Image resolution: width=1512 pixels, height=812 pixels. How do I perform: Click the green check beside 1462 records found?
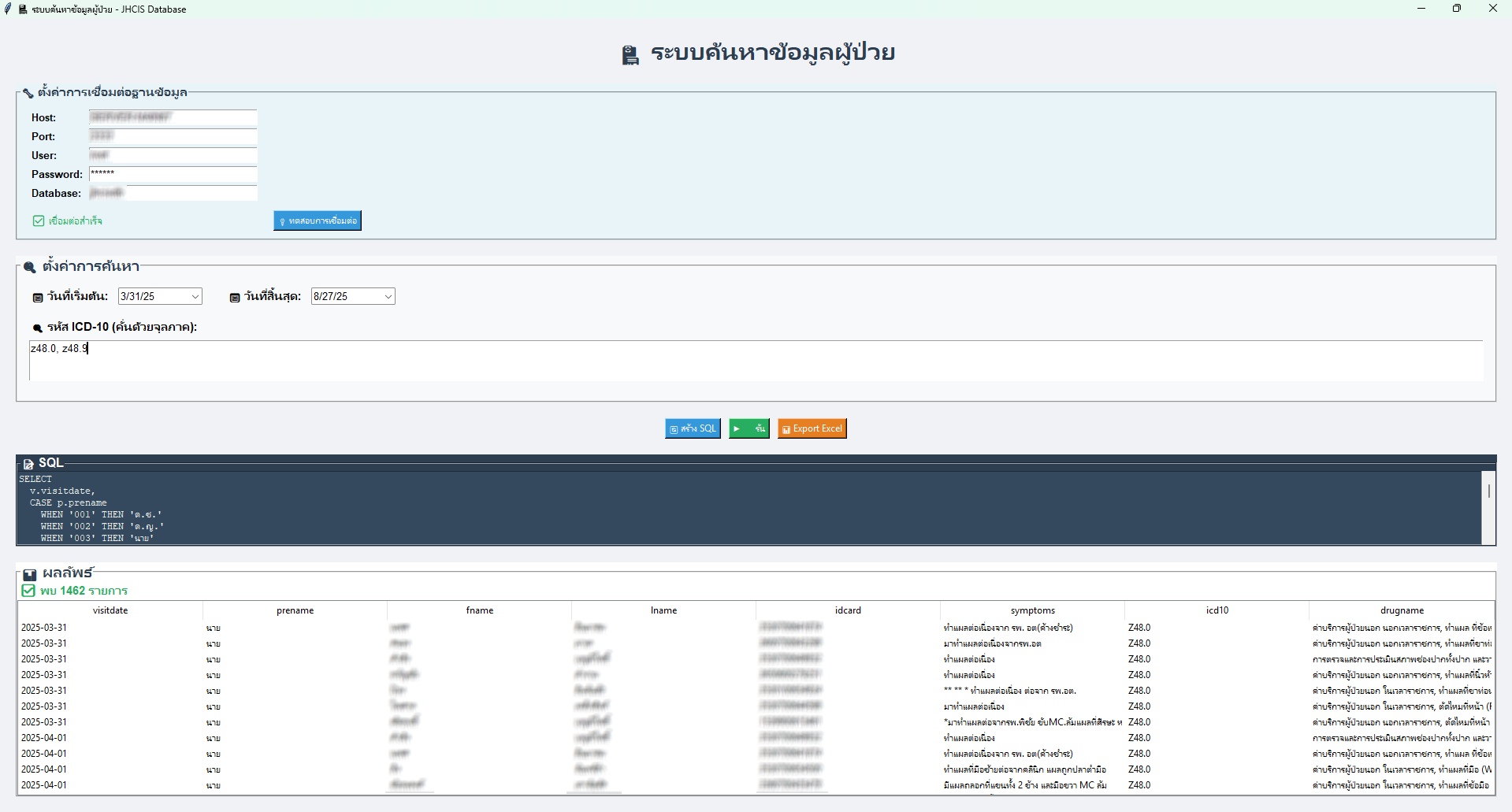28,591
